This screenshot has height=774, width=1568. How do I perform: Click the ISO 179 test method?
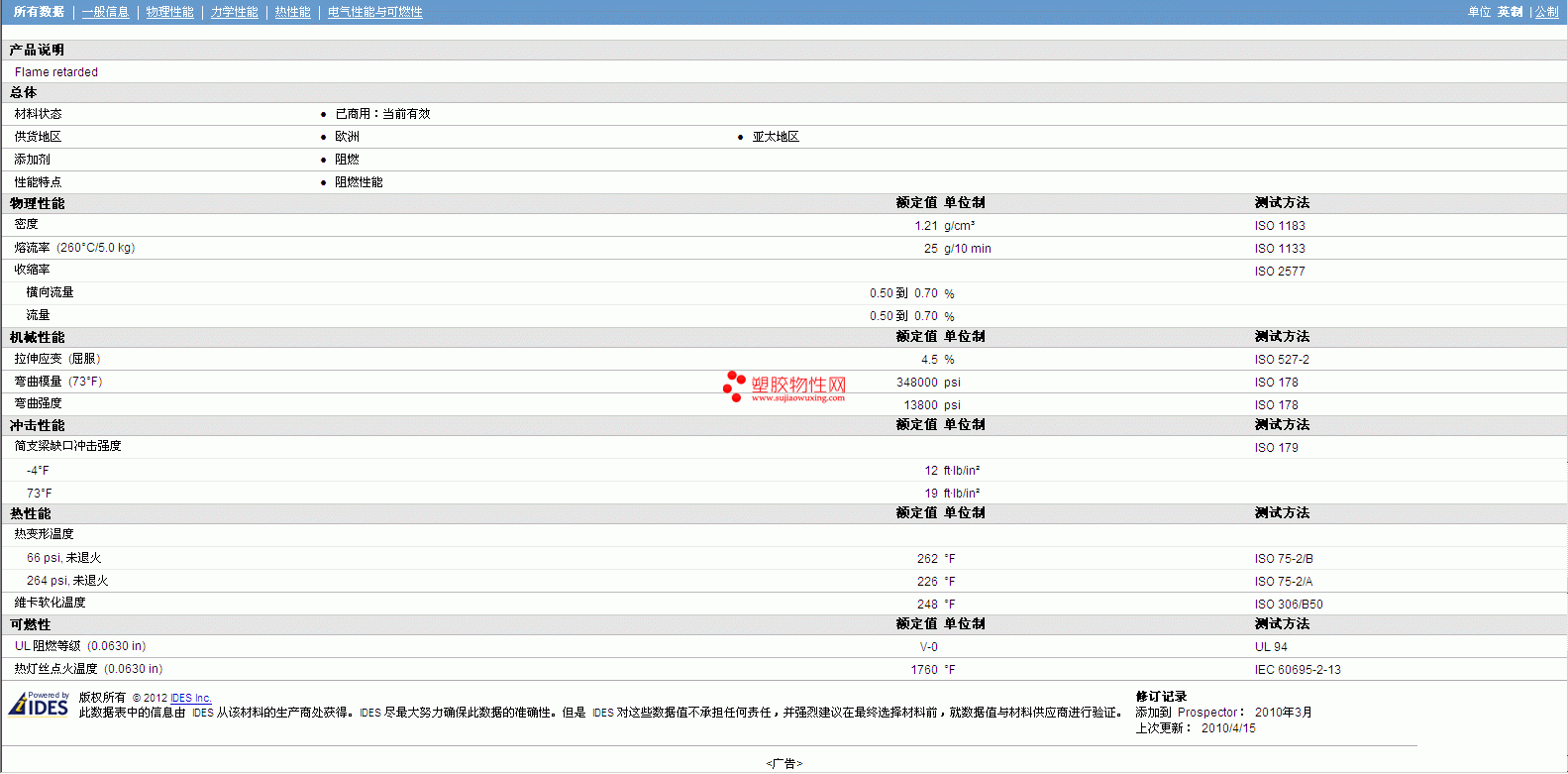pyautogui.click(x=1276, y=448)
